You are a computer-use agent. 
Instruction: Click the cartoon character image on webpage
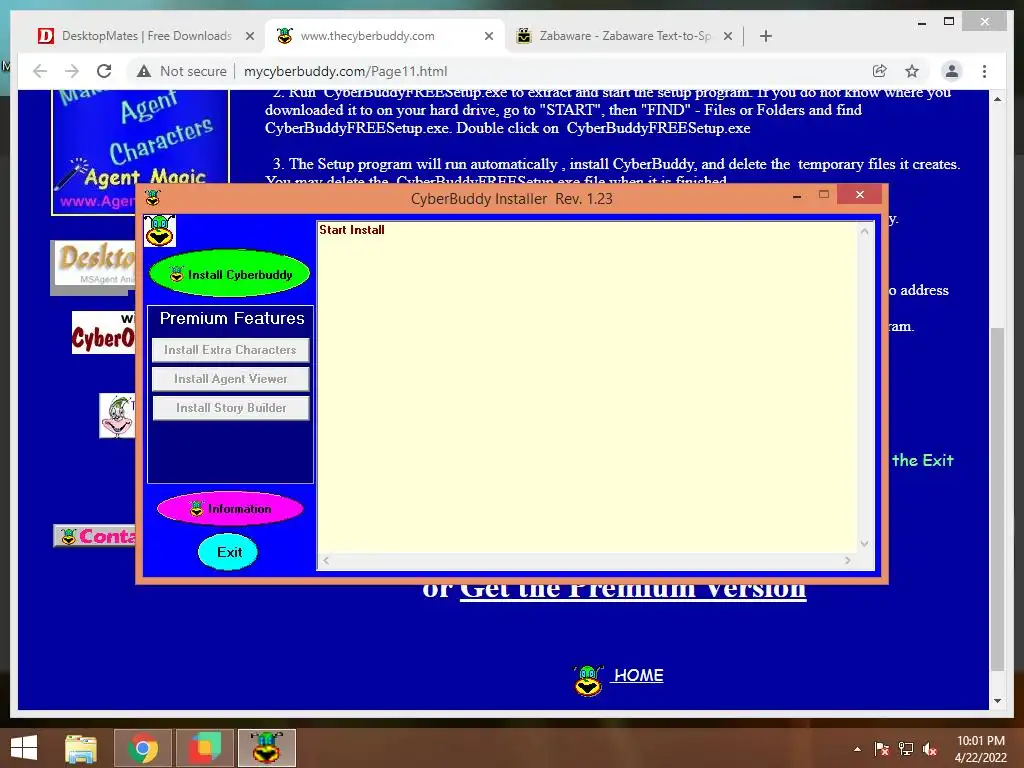117,415
